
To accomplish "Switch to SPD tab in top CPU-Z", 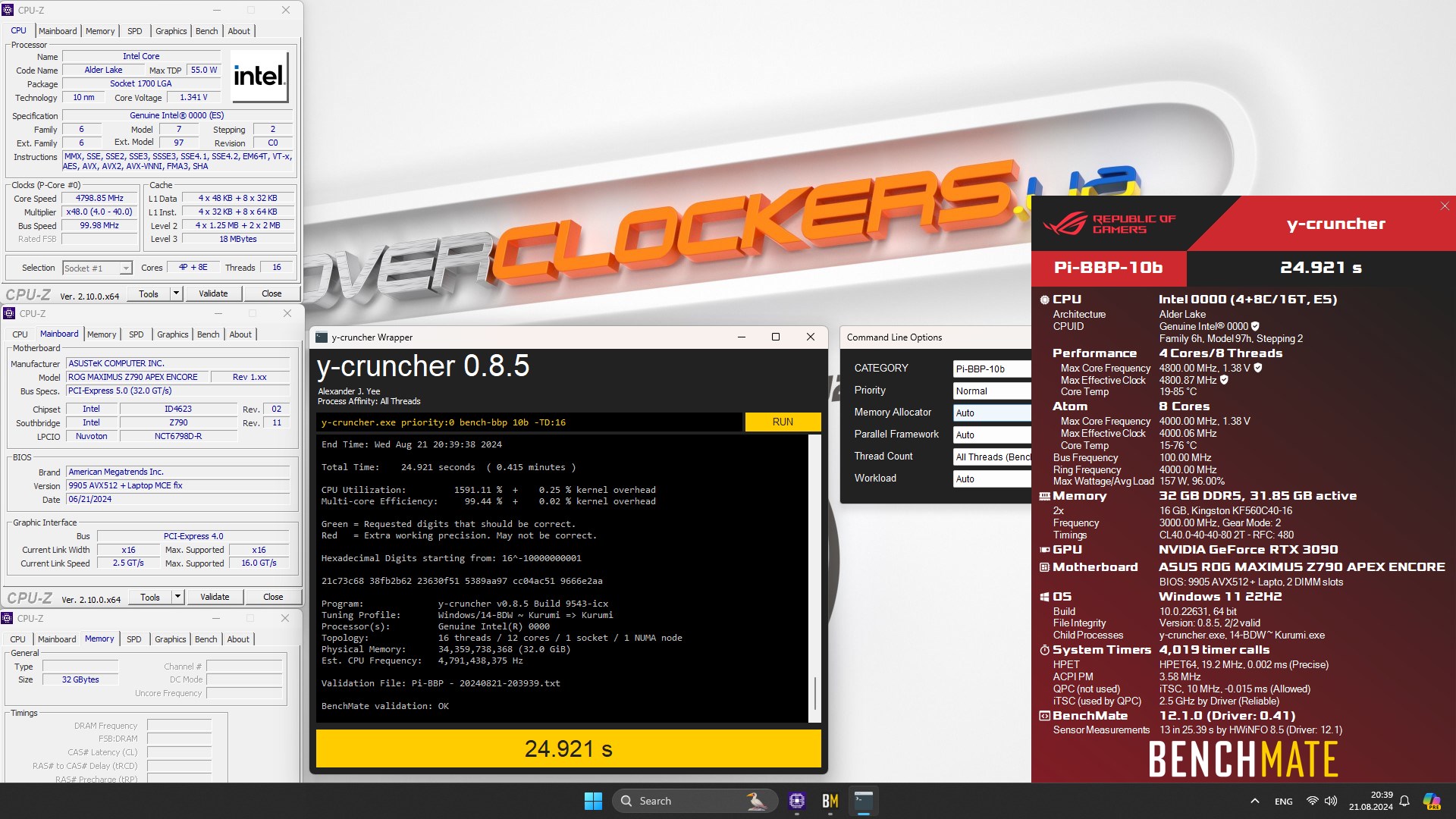I will pyautogui.click(x=135, y=31).
